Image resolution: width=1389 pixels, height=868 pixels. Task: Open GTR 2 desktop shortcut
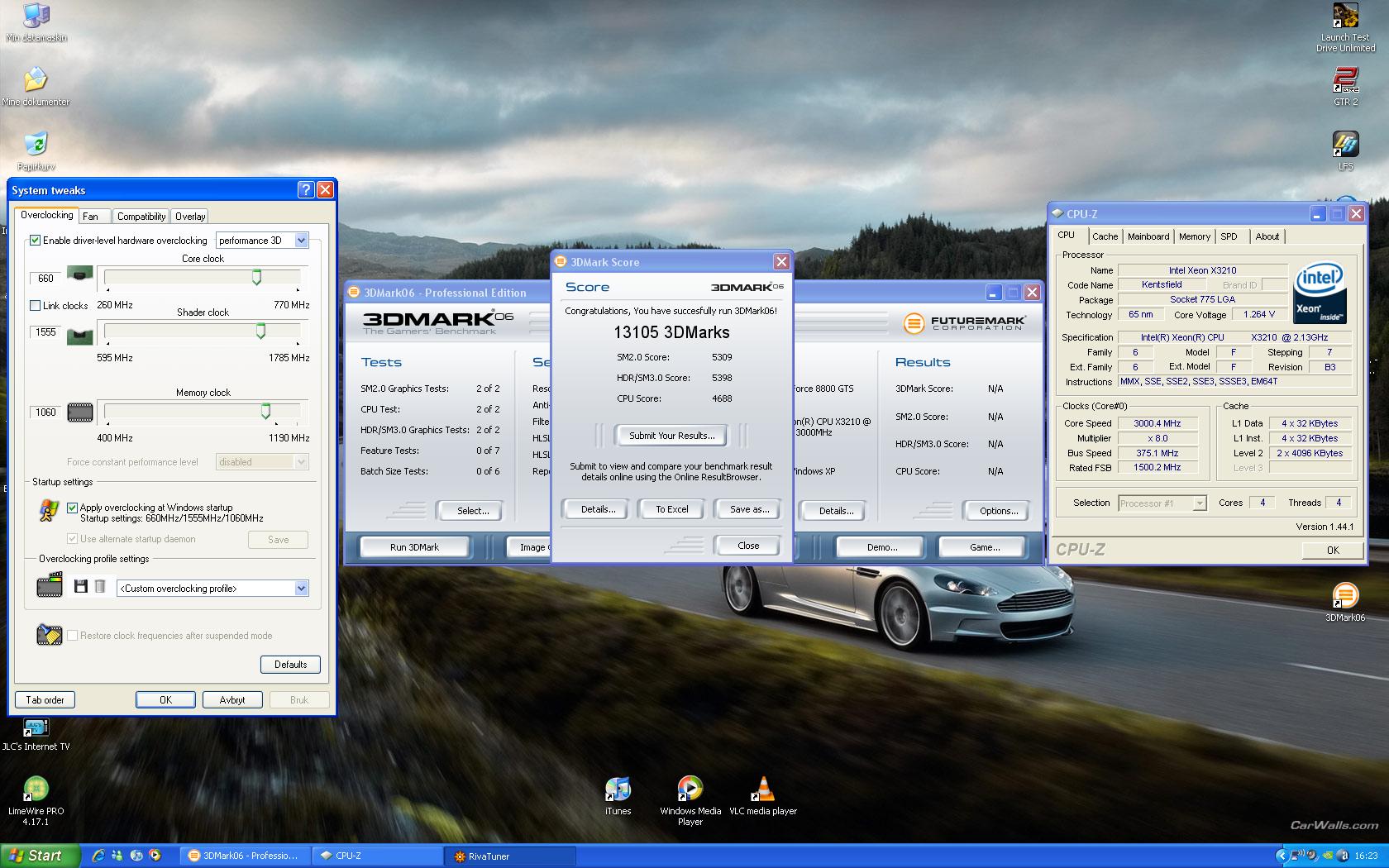[1345, 86]
